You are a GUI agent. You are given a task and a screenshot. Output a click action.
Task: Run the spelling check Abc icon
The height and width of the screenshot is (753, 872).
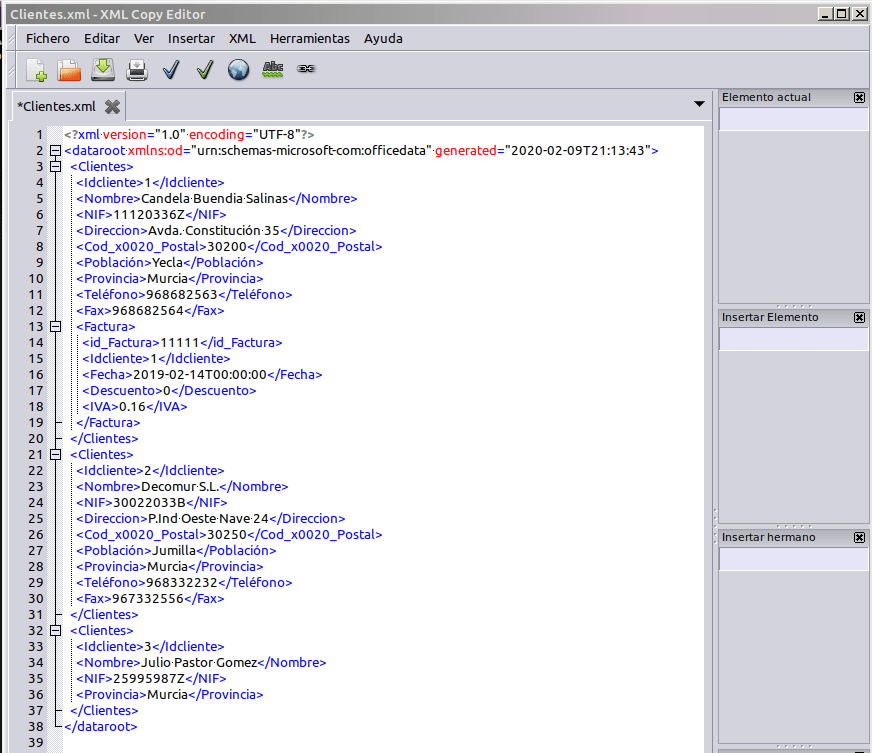click(x=272, y=69)
